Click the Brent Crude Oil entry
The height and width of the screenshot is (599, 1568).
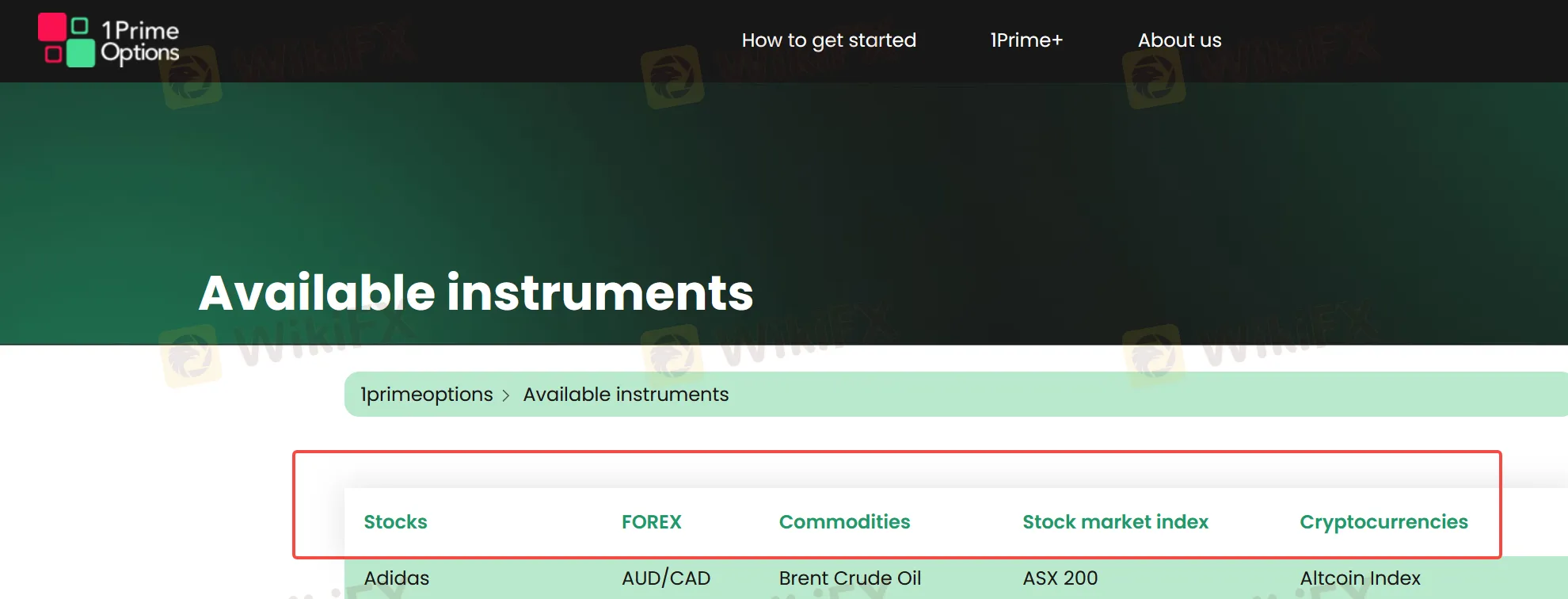[x=850, y=578]
